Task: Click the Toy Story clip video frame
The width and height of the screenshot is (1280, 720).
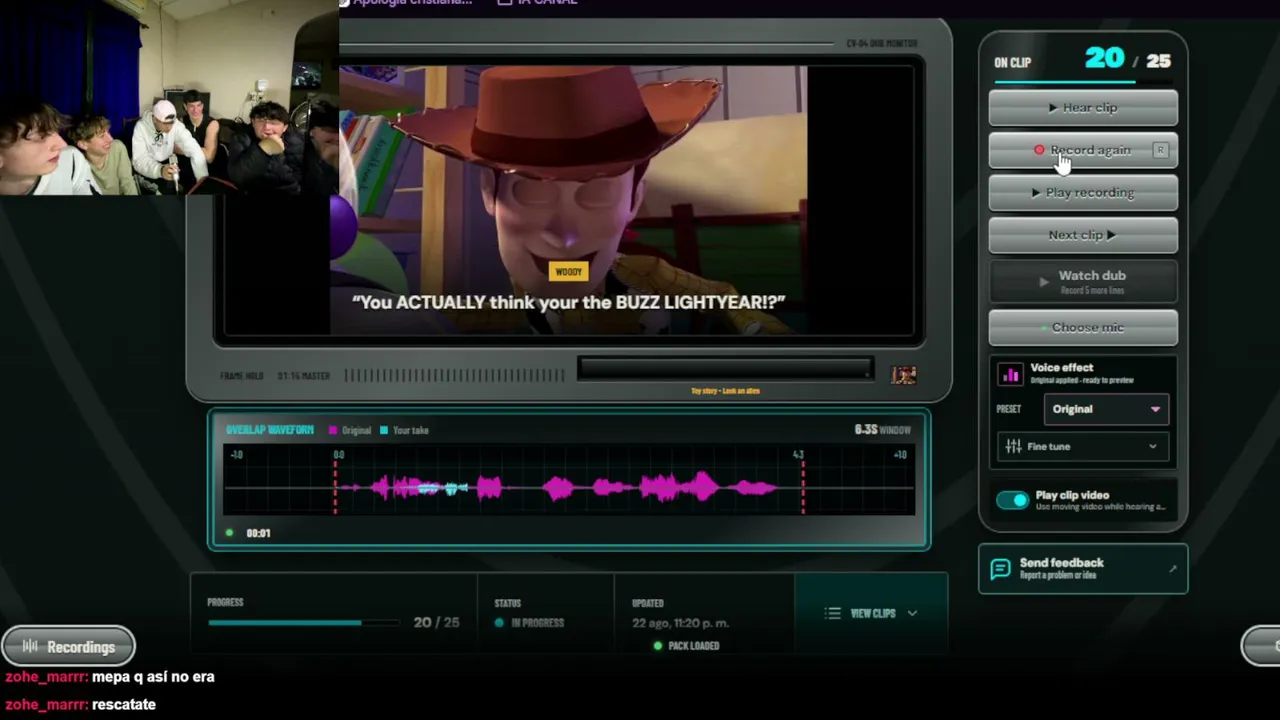Action: (x=568, y=200)
